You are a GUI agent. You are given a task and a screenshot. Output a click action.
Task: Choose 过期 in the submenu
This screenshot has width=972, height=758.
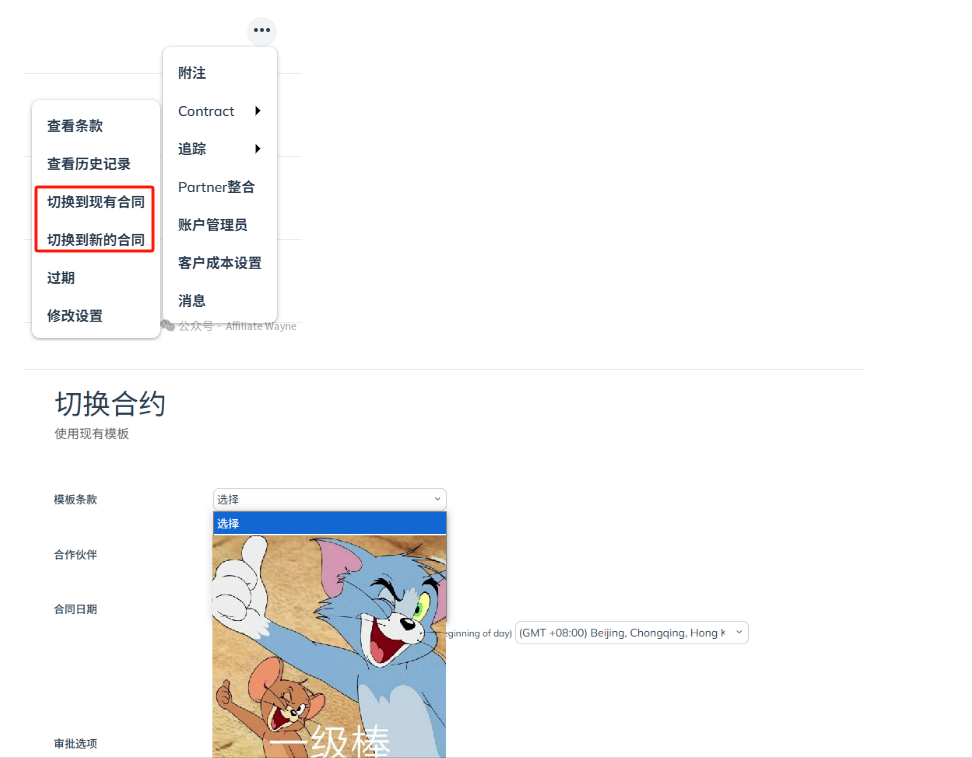[x=61, y=278]
